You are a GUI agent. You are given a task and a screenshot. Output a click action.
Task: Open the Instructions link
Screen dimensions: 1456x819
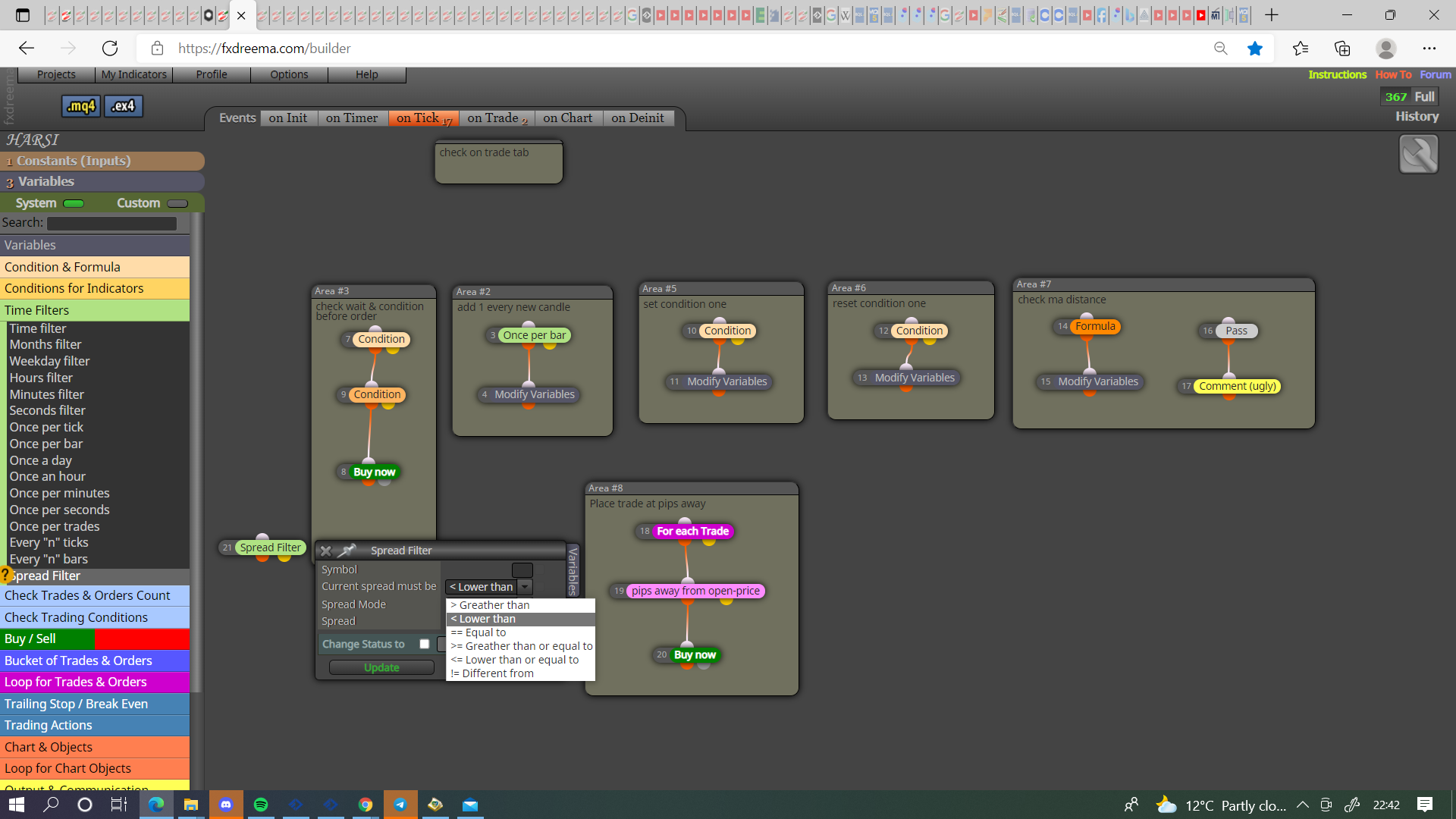pos(1337,74)
